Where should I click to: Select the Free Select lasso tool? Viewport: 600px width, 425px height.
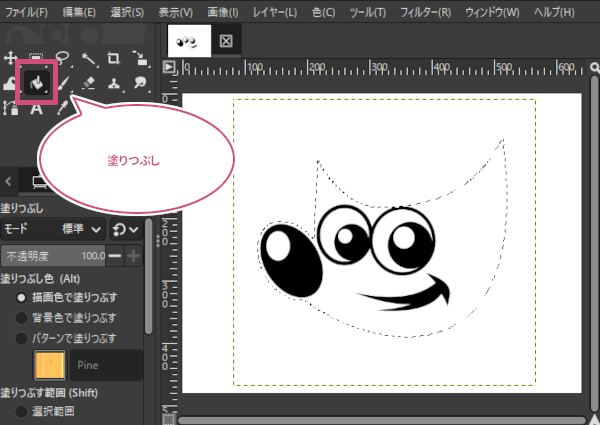[62, 58]
